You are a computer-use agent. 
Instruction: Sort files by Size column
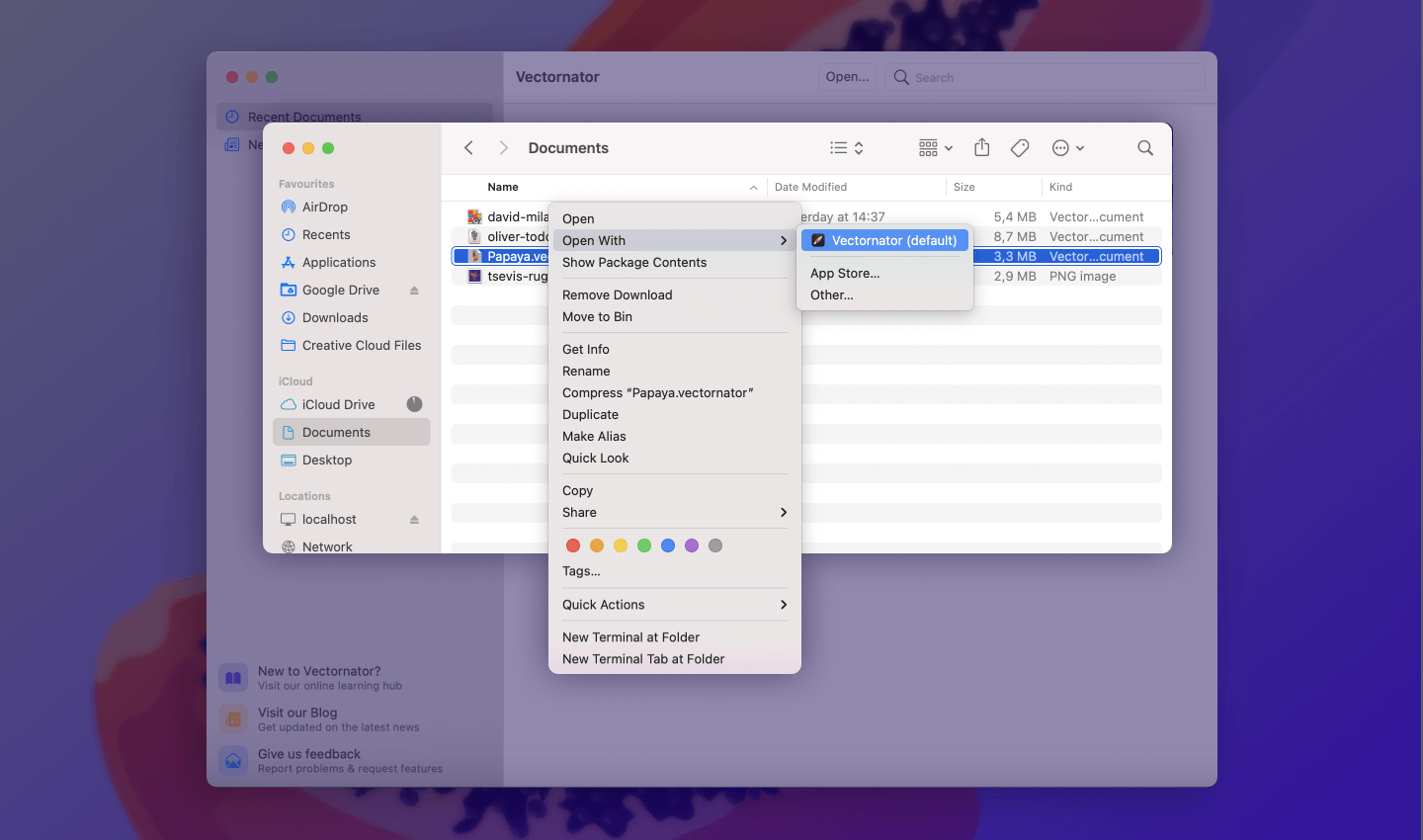click(964, 187)
